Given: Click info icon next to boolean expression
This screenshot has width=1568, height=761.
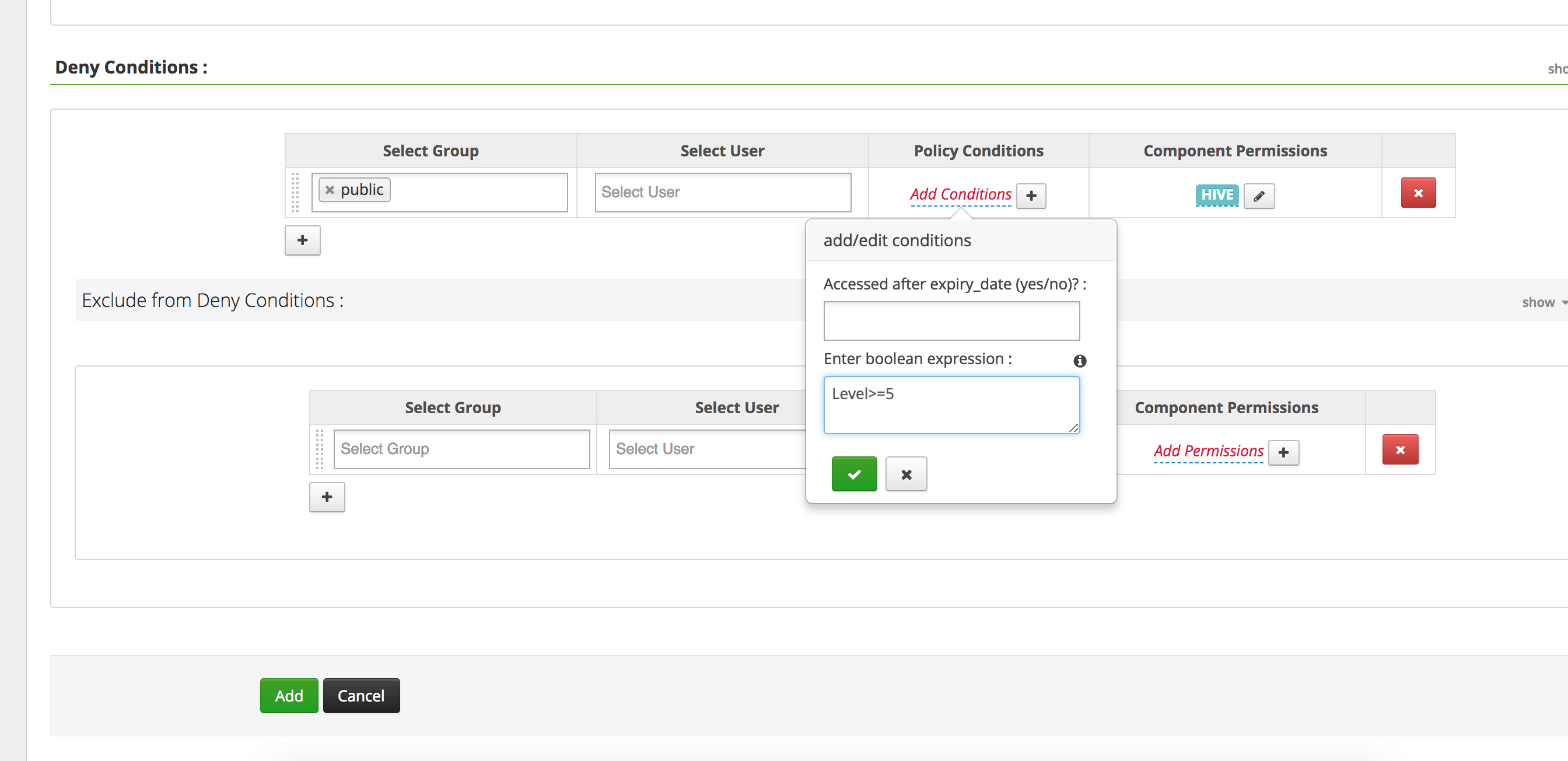Looking at the screenshot, I should pos(1079,361).
